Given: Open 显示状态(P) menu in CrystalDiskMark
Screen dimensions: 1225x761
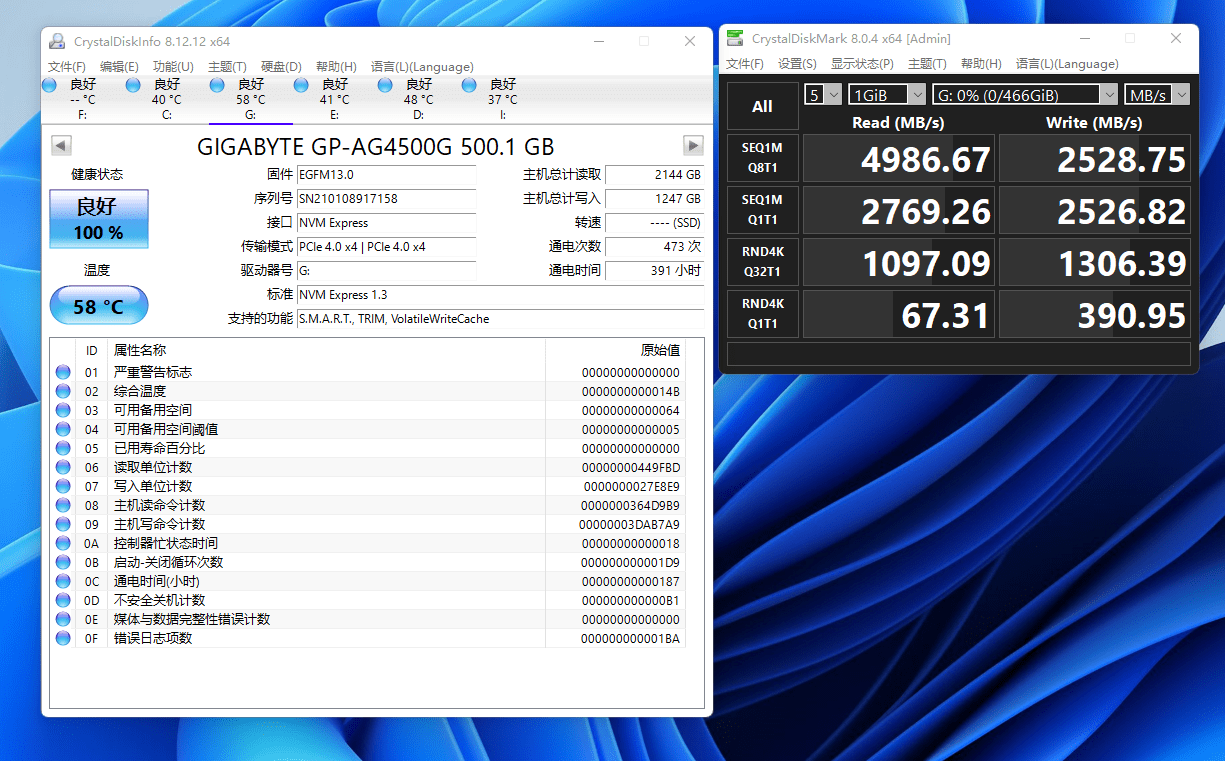Looking at the screenshot, I should (862, 64).
